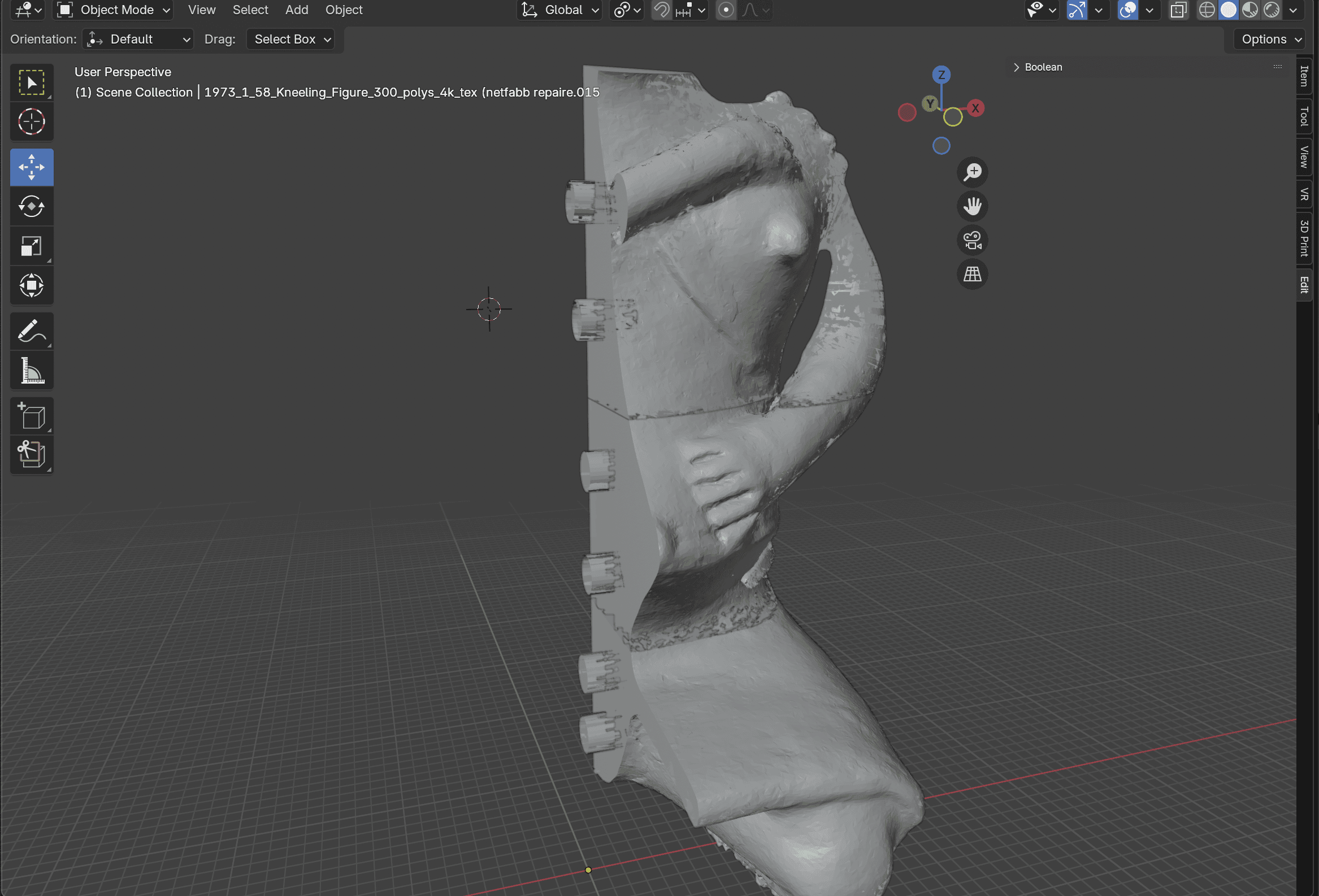Open the Add menu
The image size is (1319, 896).
(296, 10)
